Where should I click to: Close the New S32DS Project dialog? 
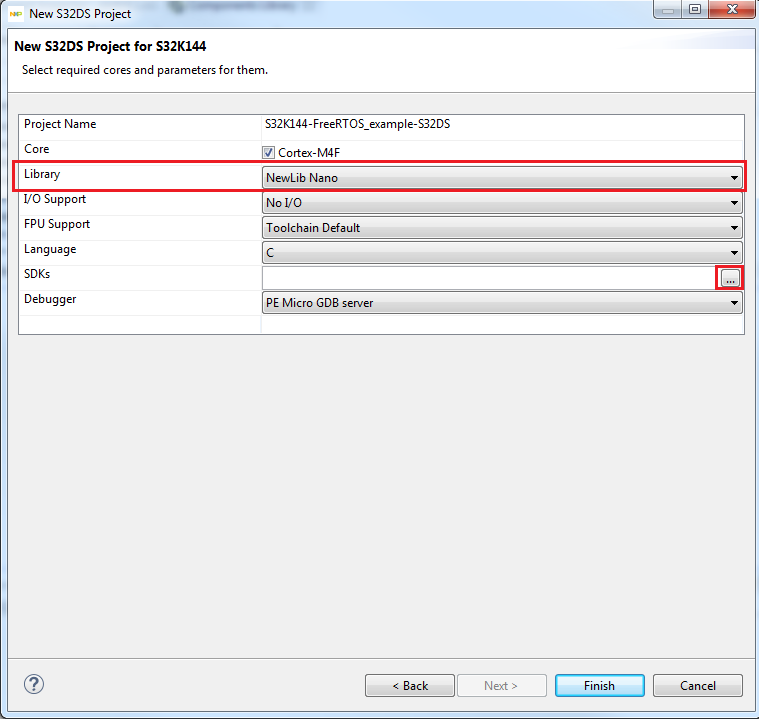(x=732, y=9)
